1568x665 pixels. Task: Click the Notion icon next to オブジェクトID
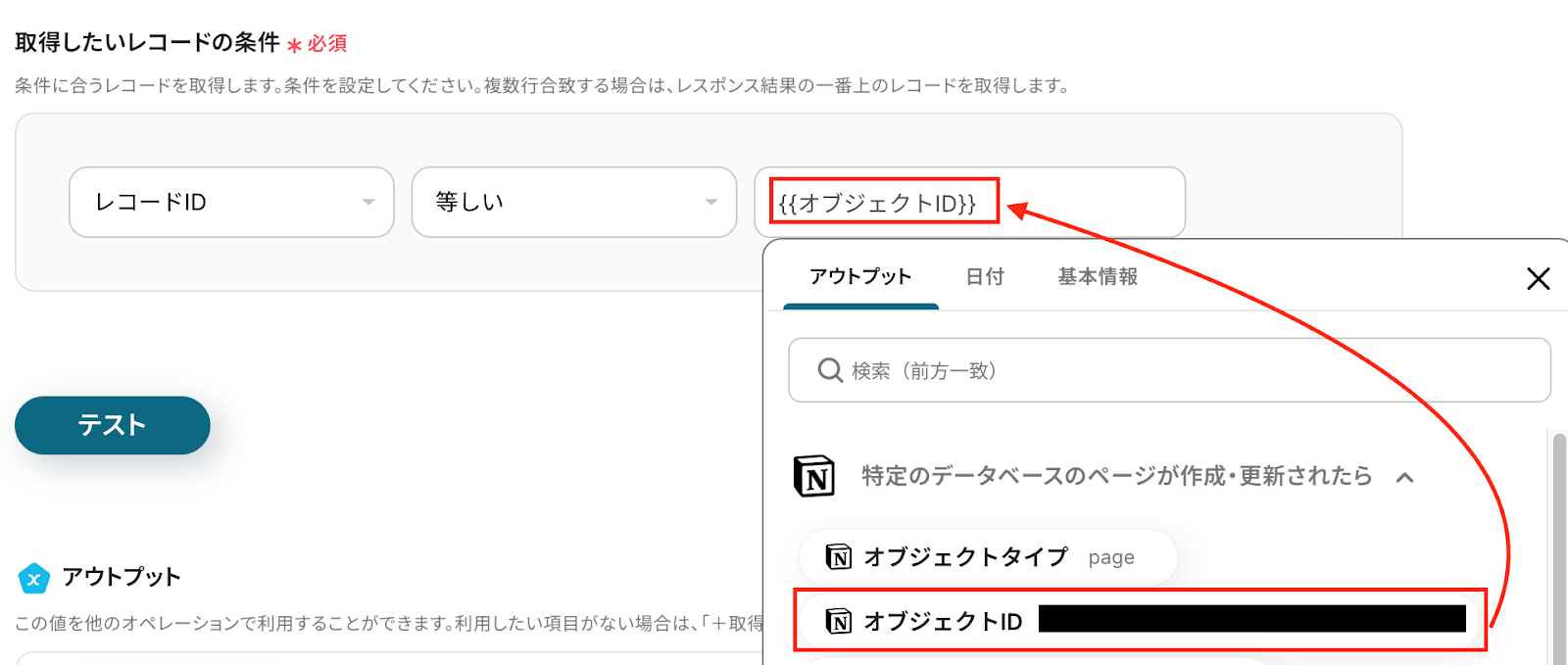pyautogui.click(x=839, y=621)
